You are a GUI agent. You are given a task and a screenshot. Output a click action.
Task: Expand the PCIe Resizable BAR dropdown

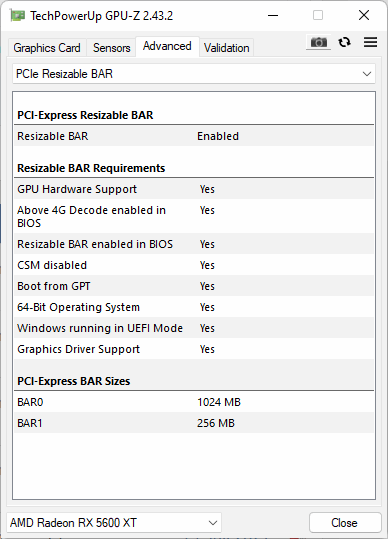[194, 74]
